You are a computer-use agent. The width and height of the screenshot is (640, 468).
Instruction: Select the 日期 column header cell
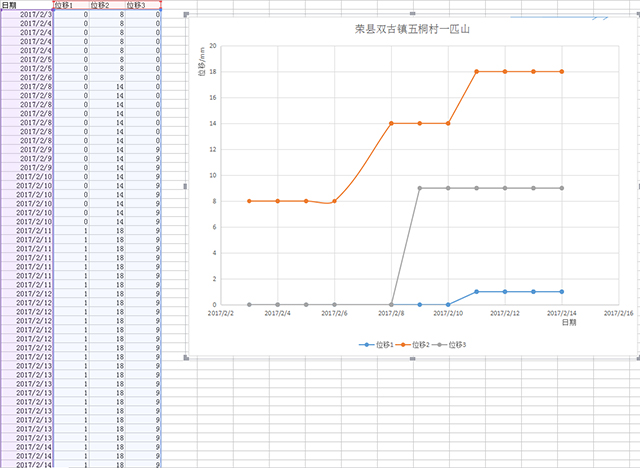pos(12,5)
